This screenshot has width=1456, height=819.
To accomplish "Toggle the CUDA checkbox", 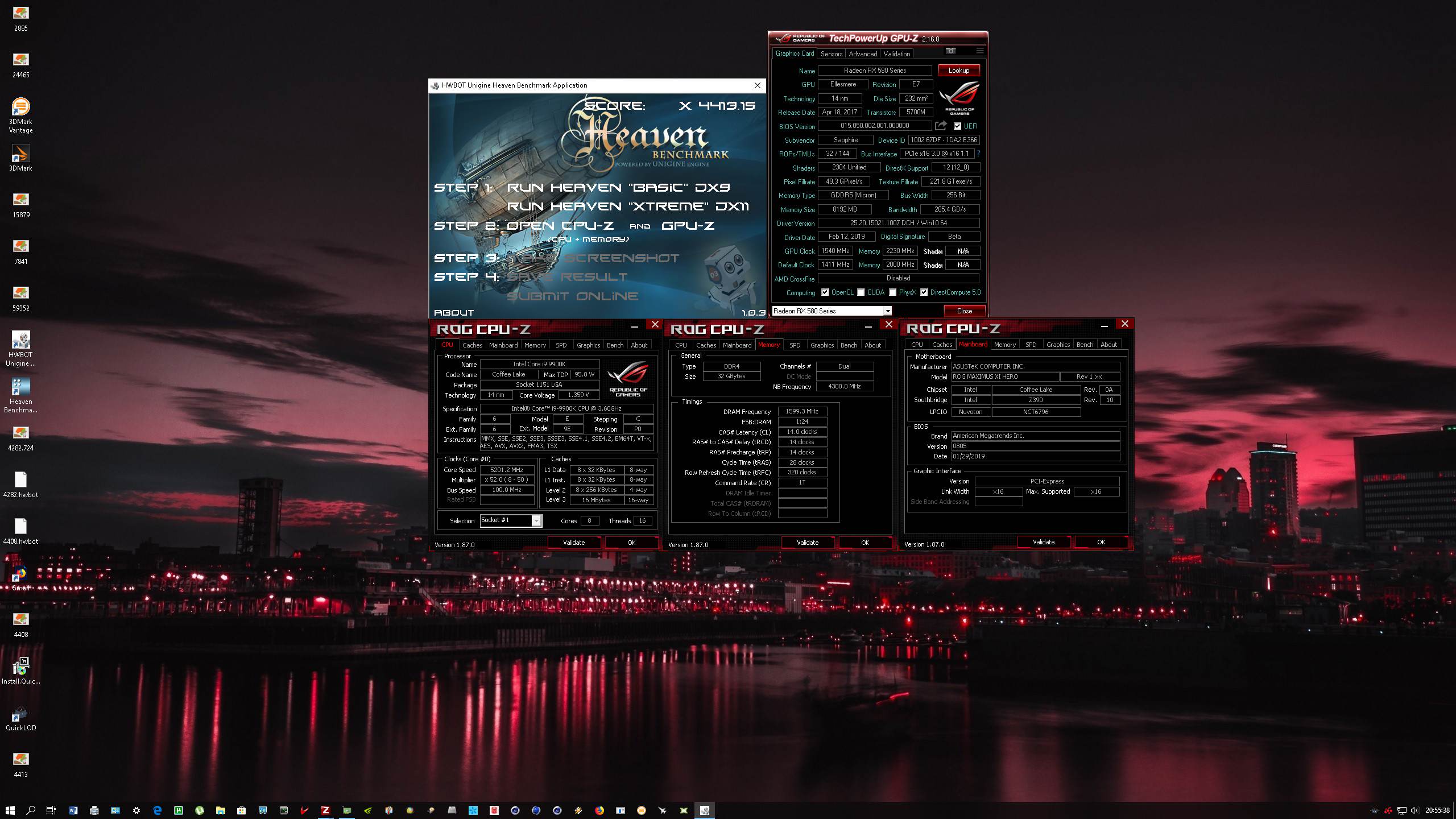I will [861, 292].
